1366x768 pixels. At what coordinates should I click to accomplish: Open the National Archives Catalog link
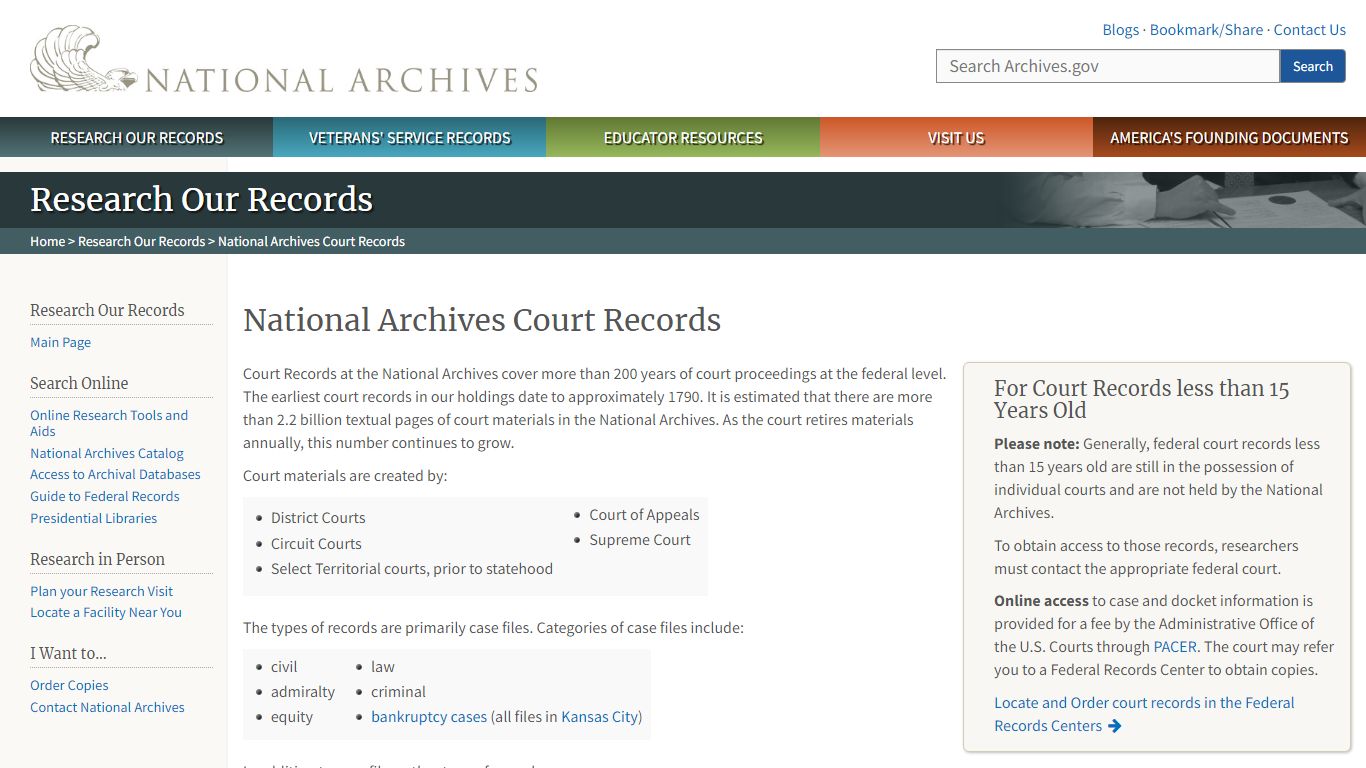107,453
